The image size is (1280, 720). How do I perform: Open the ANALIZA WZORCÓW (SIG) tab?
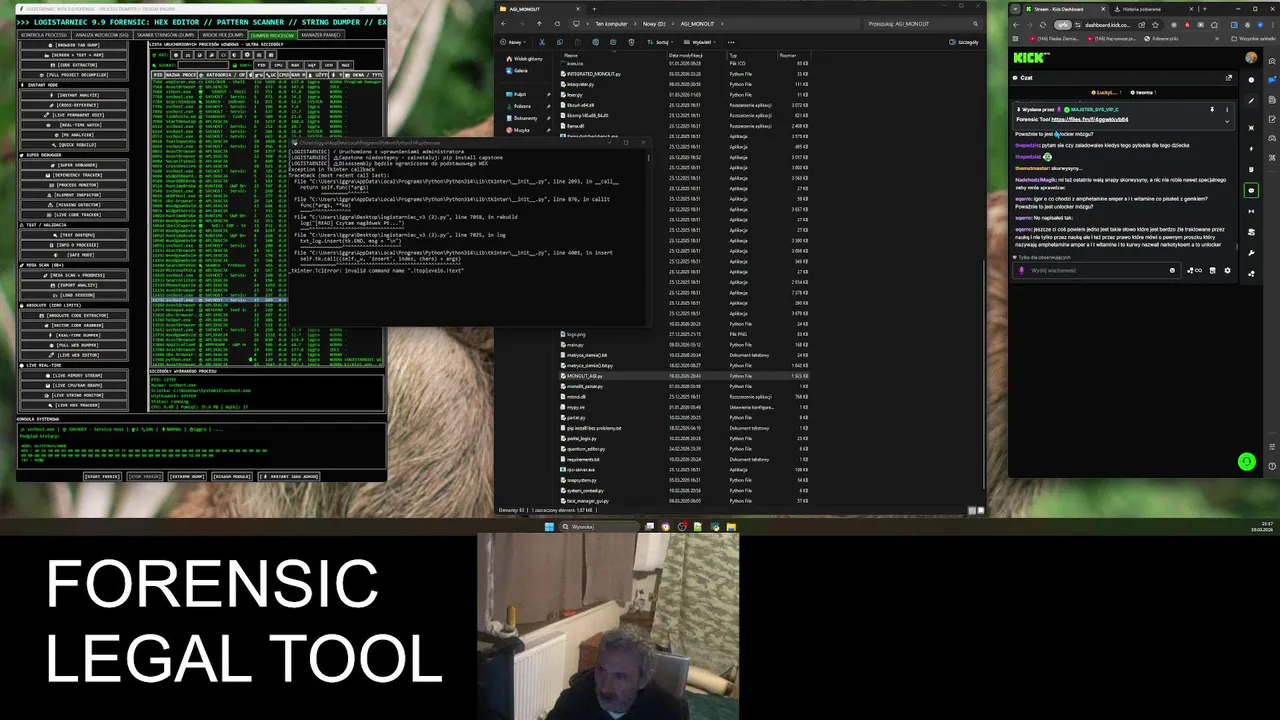point(102,35)
